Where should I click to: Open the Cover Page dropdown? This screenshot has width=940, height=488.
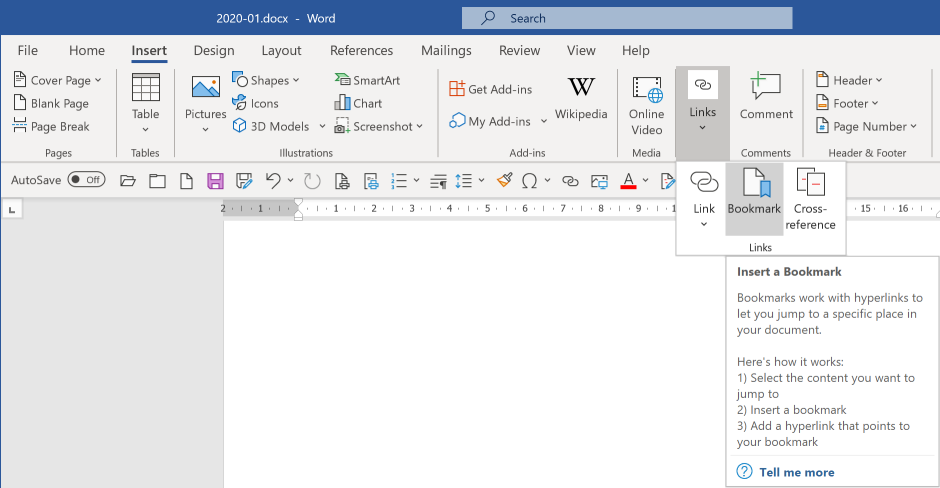click(58, 80)
